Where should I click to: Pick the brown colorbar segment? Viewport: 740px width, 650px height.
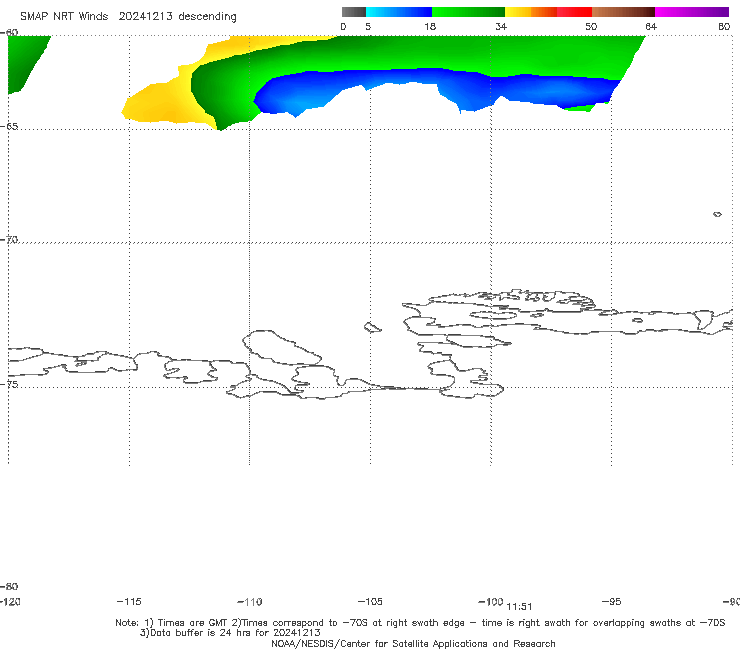click(623, 12)
